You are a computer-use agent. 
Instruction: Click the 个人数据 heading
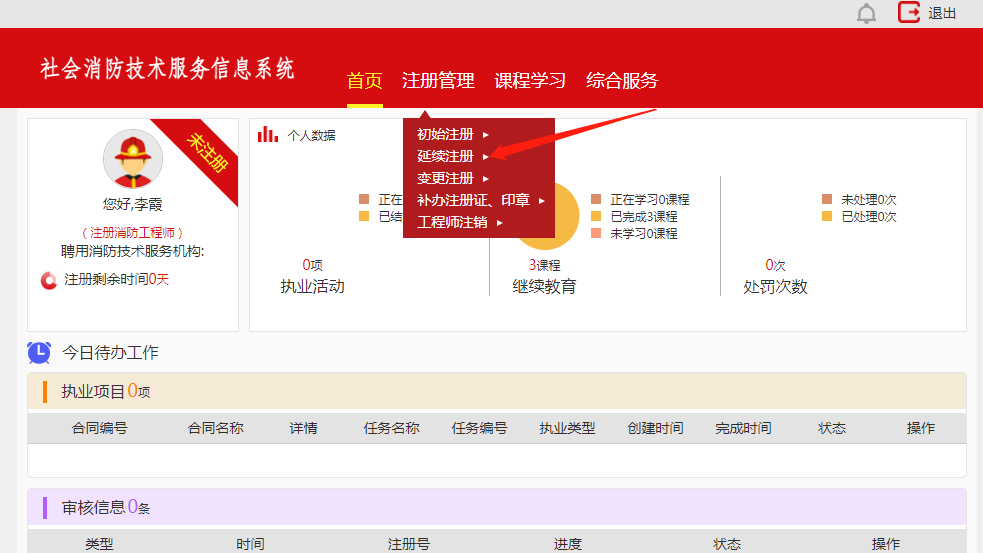tap(312, 135)
